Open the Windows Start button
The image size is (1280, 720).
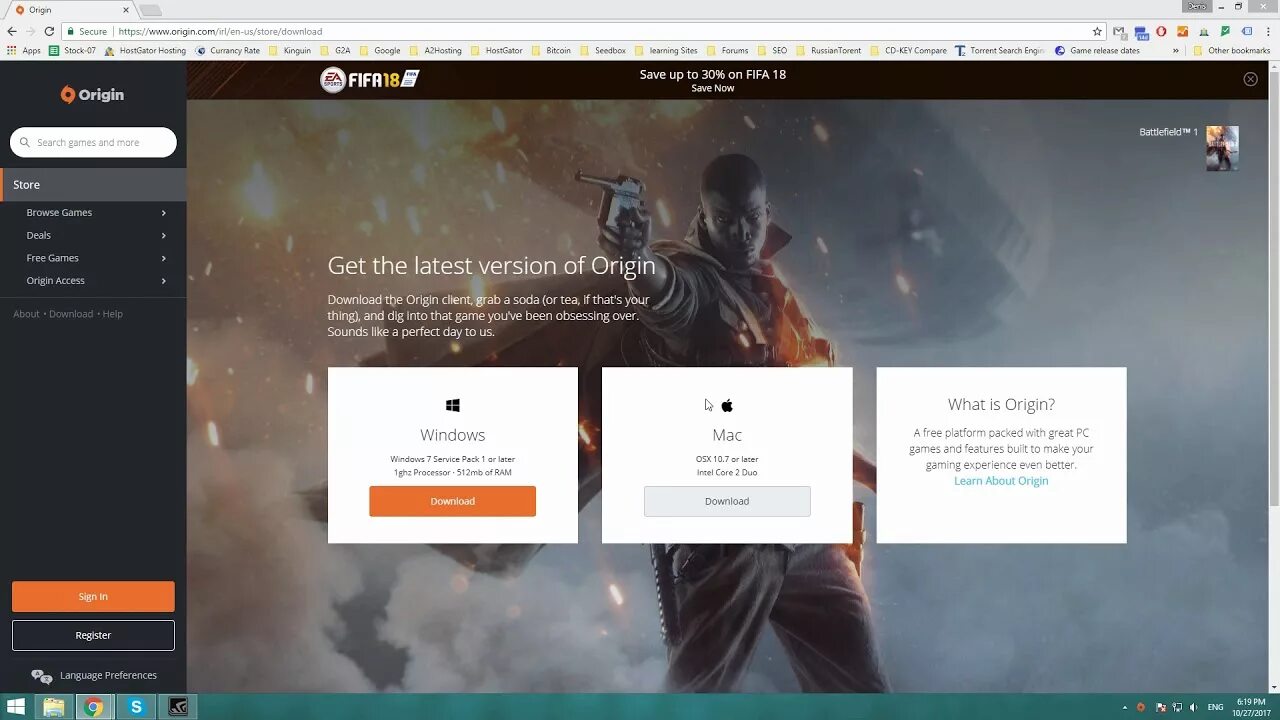[x=16, y=707]
